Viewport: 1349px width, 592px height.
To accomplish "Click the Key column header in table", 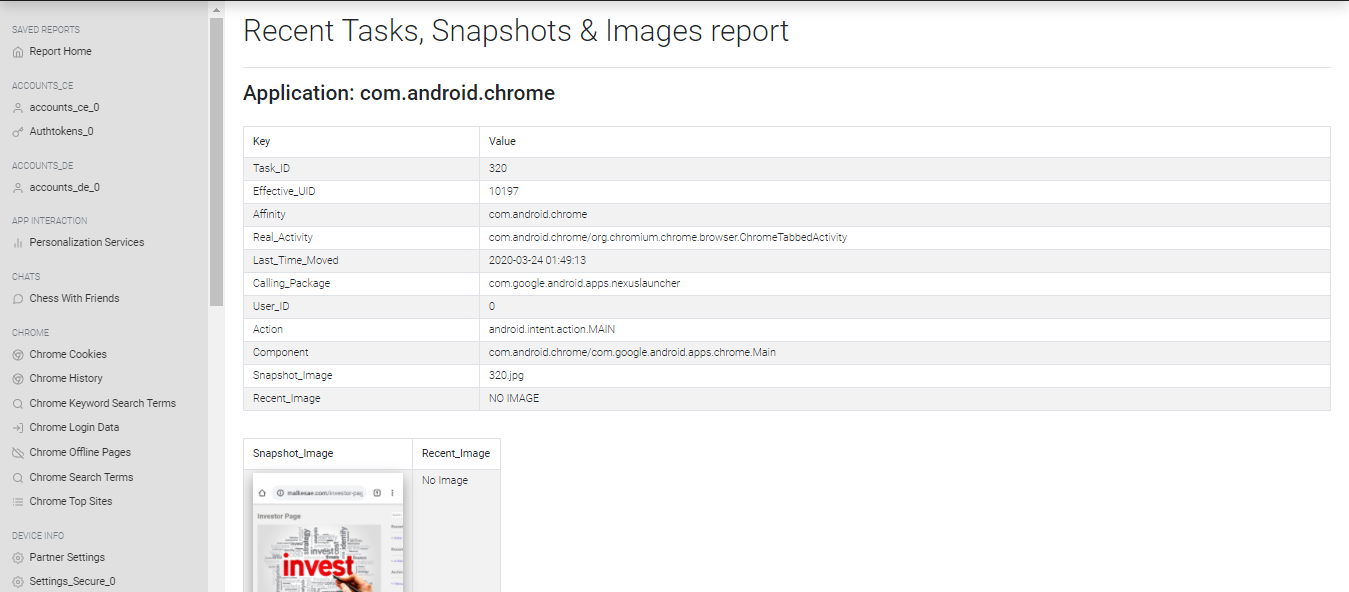I will click(262, 142).
